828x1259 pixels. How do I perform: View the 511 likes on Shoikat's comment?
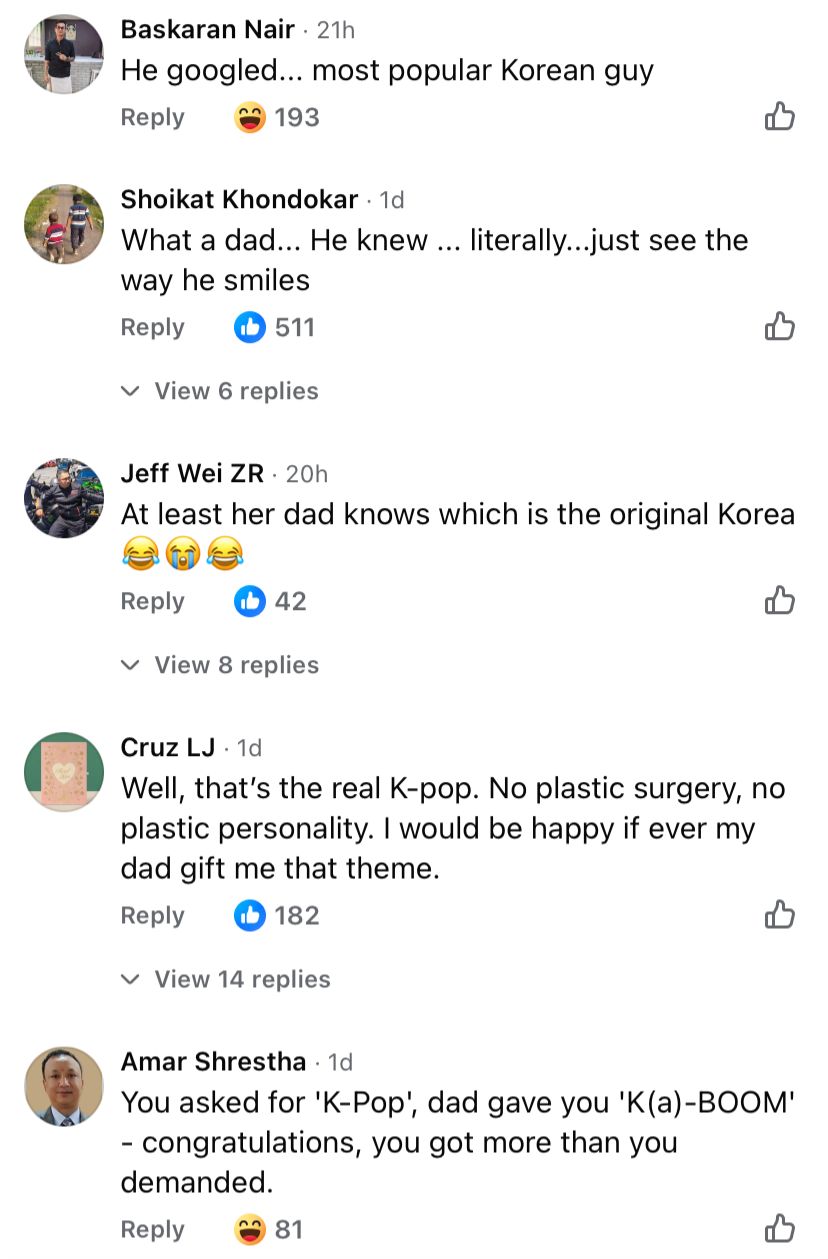274,327
